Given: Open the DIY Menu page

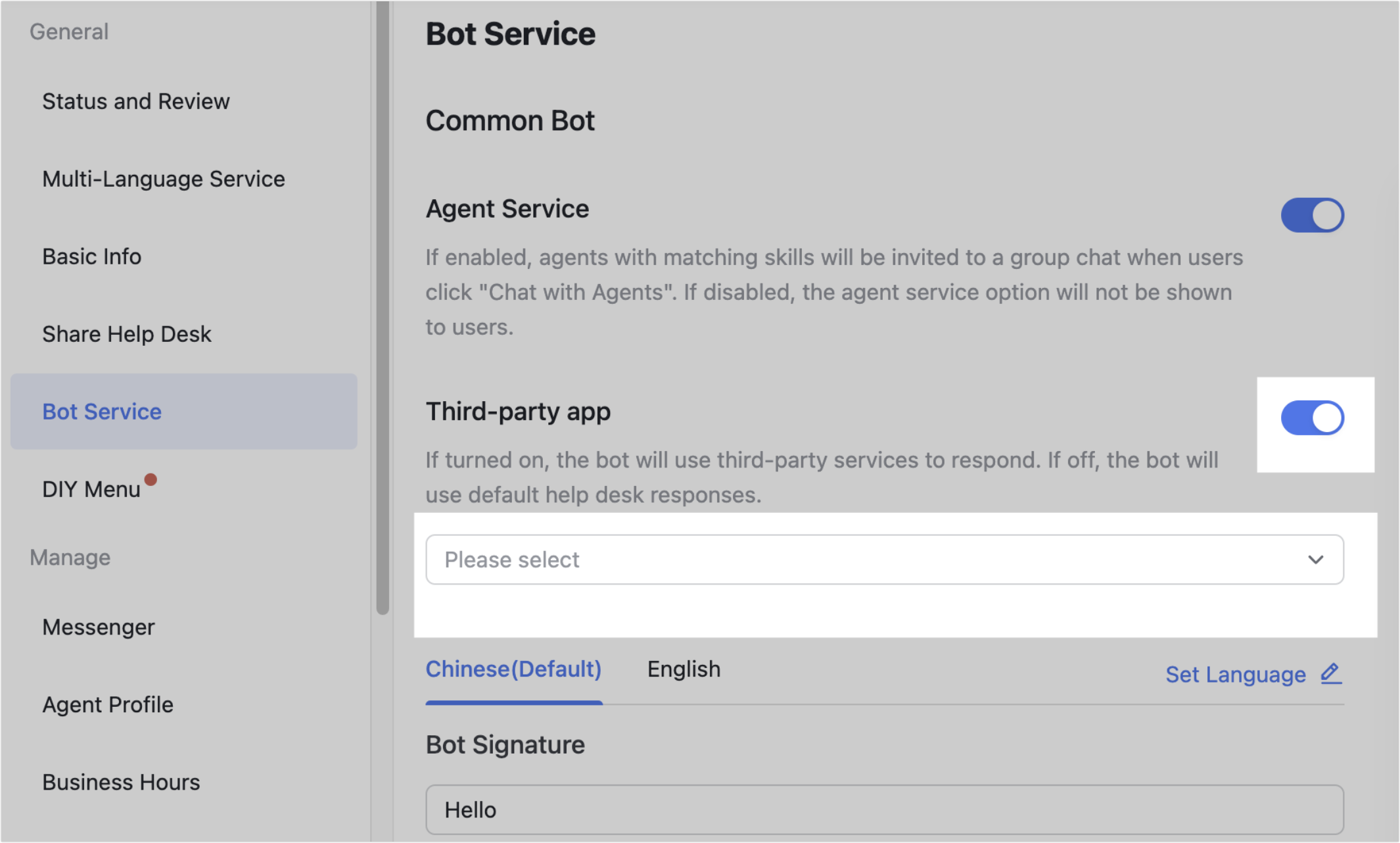Looking at the screenshot, I should pos(91,489).
